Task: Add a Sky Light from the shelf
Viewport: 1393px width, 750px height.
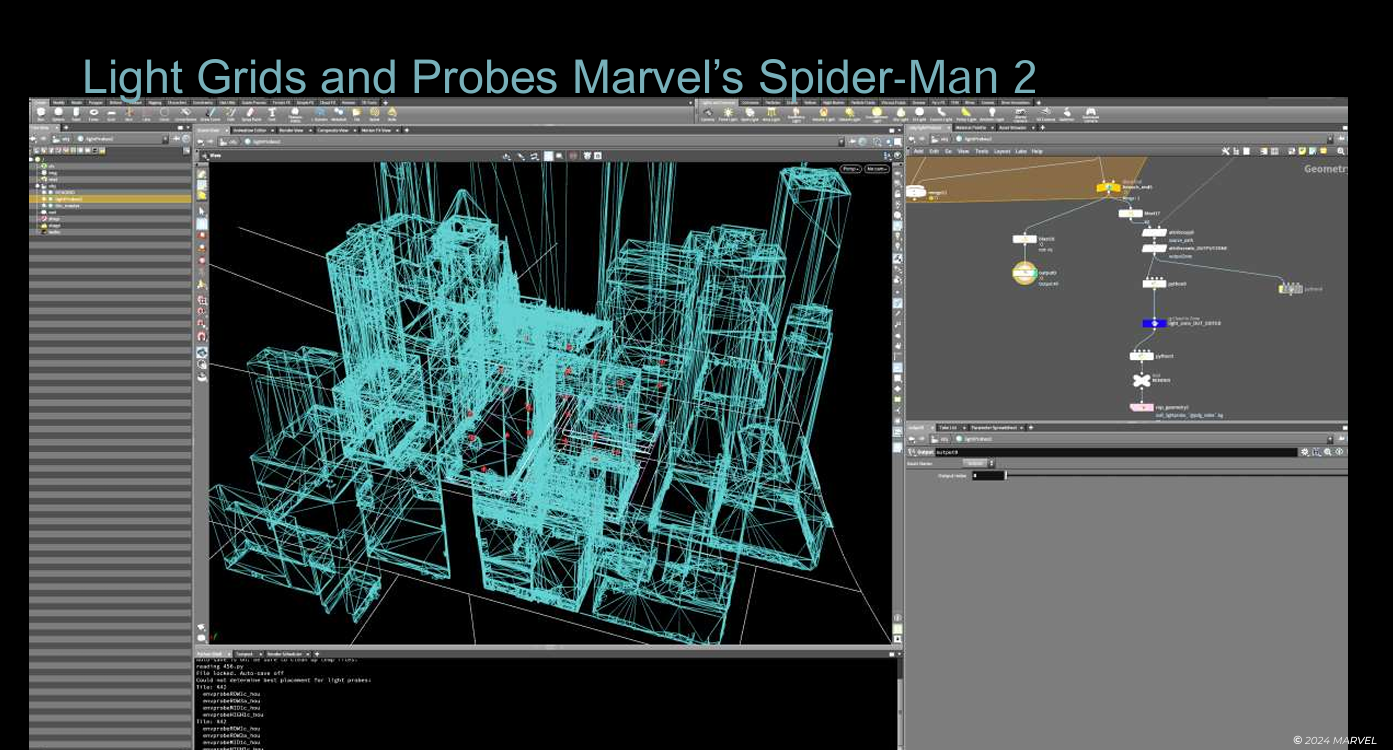Action: click(900, 112)
